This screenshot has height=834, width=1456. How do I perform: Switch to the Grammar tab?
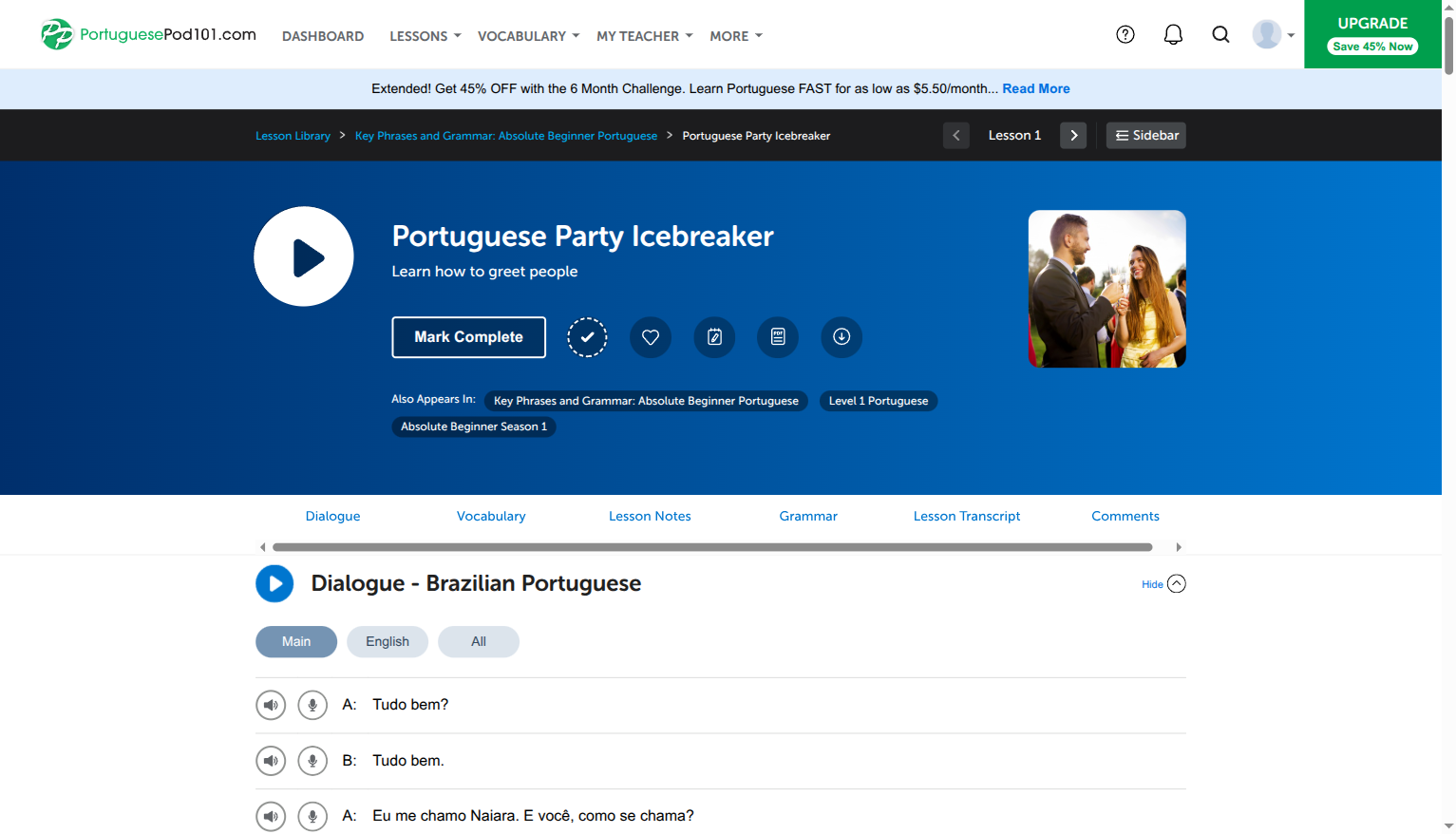(808, 516)
